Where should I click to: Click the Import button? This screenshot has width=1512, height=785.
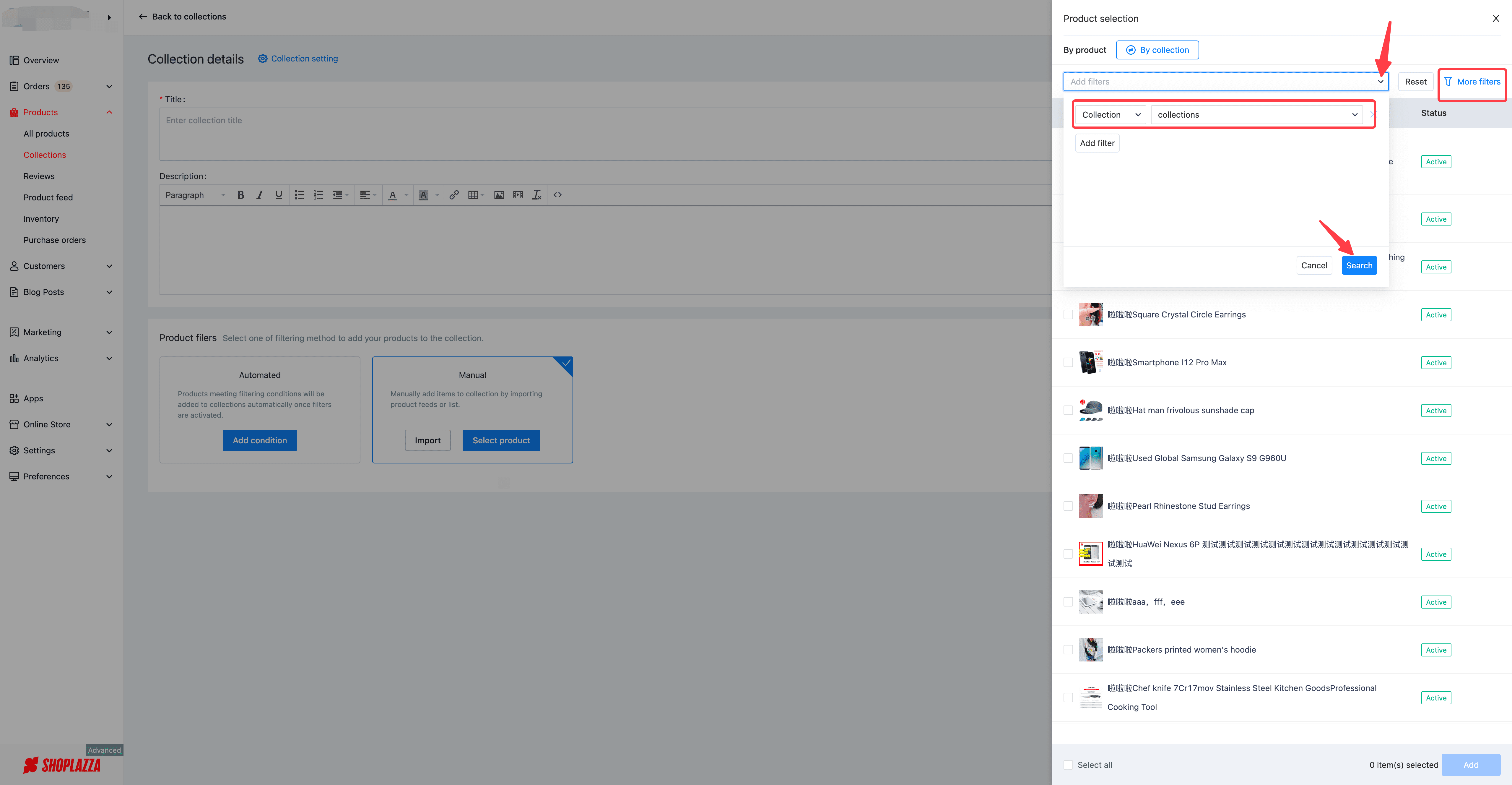click(427, 440)
